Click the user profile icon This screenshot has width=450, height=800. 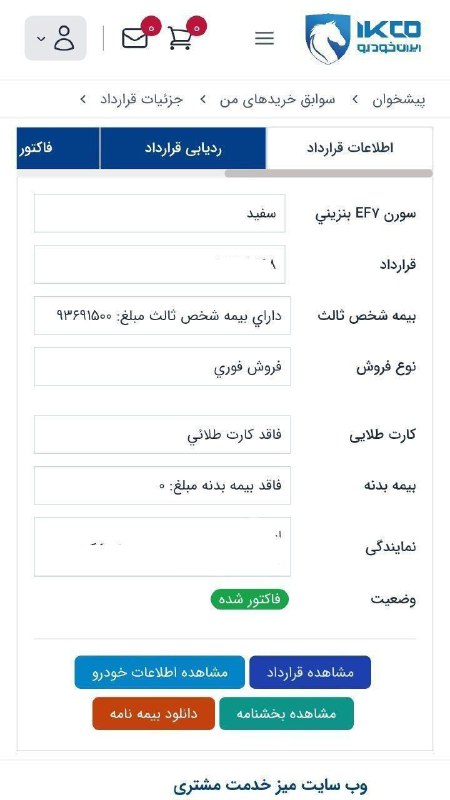pos(64,38)
